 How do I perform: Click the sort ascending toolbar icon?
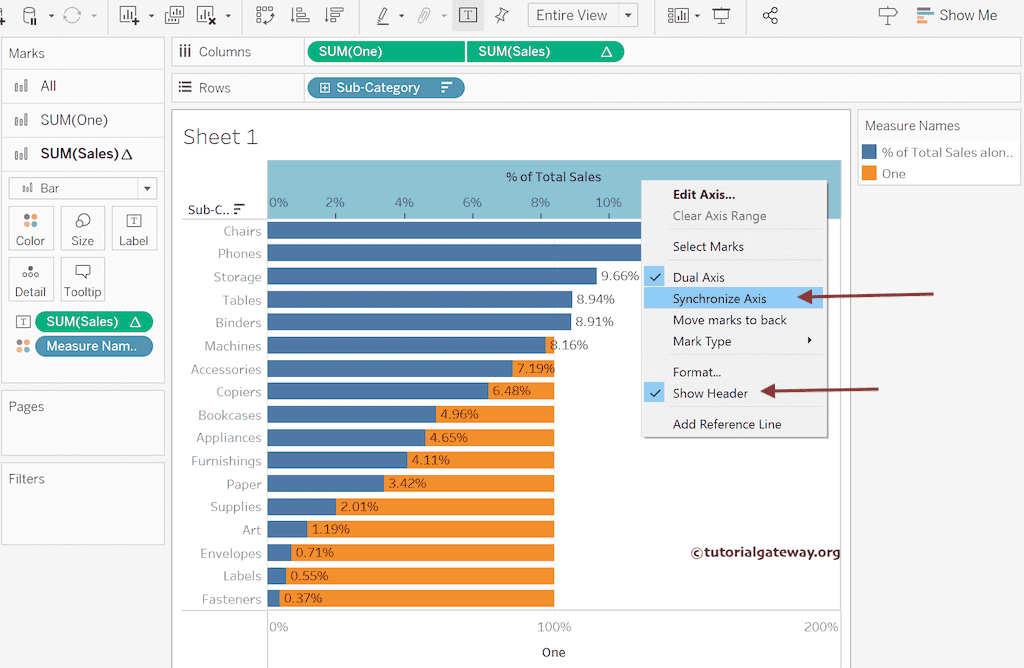(x=299, y=15)
